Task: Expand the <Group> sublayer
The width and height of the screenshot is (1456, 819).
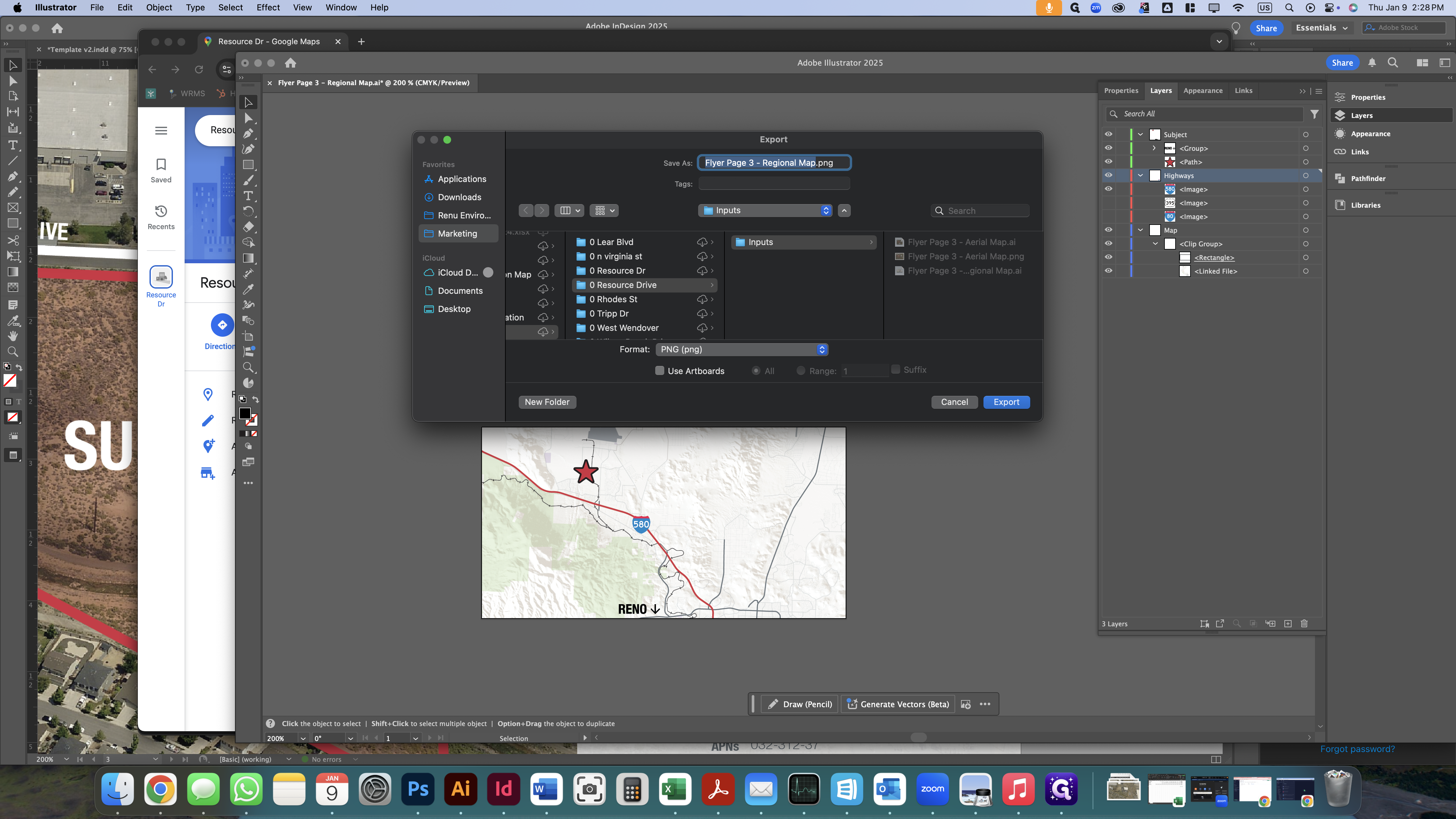Action: pos(1154,148)
